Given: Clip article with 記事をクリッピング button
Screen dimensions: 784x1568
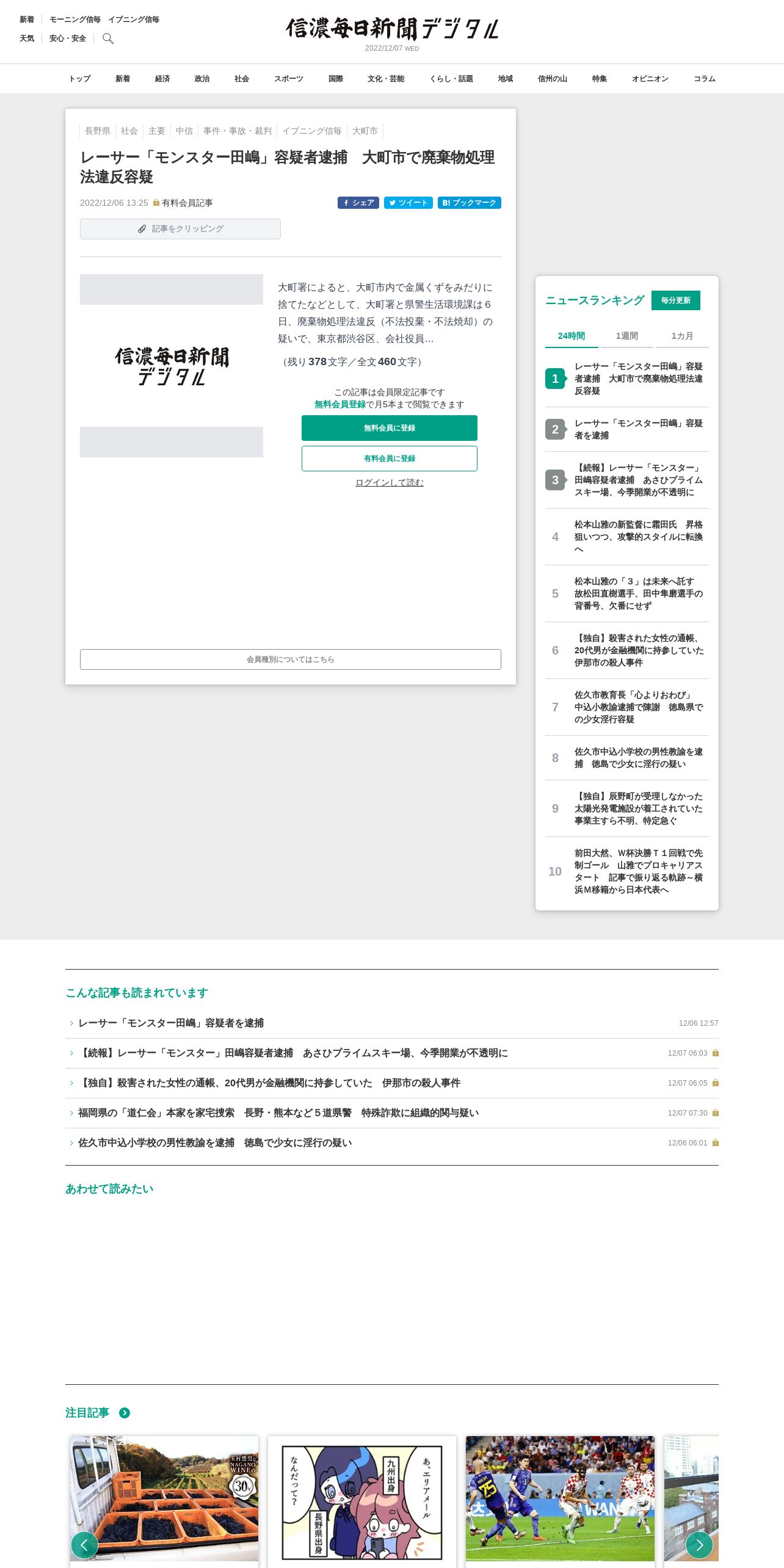Looking at the screenshot, I should 180,229.
